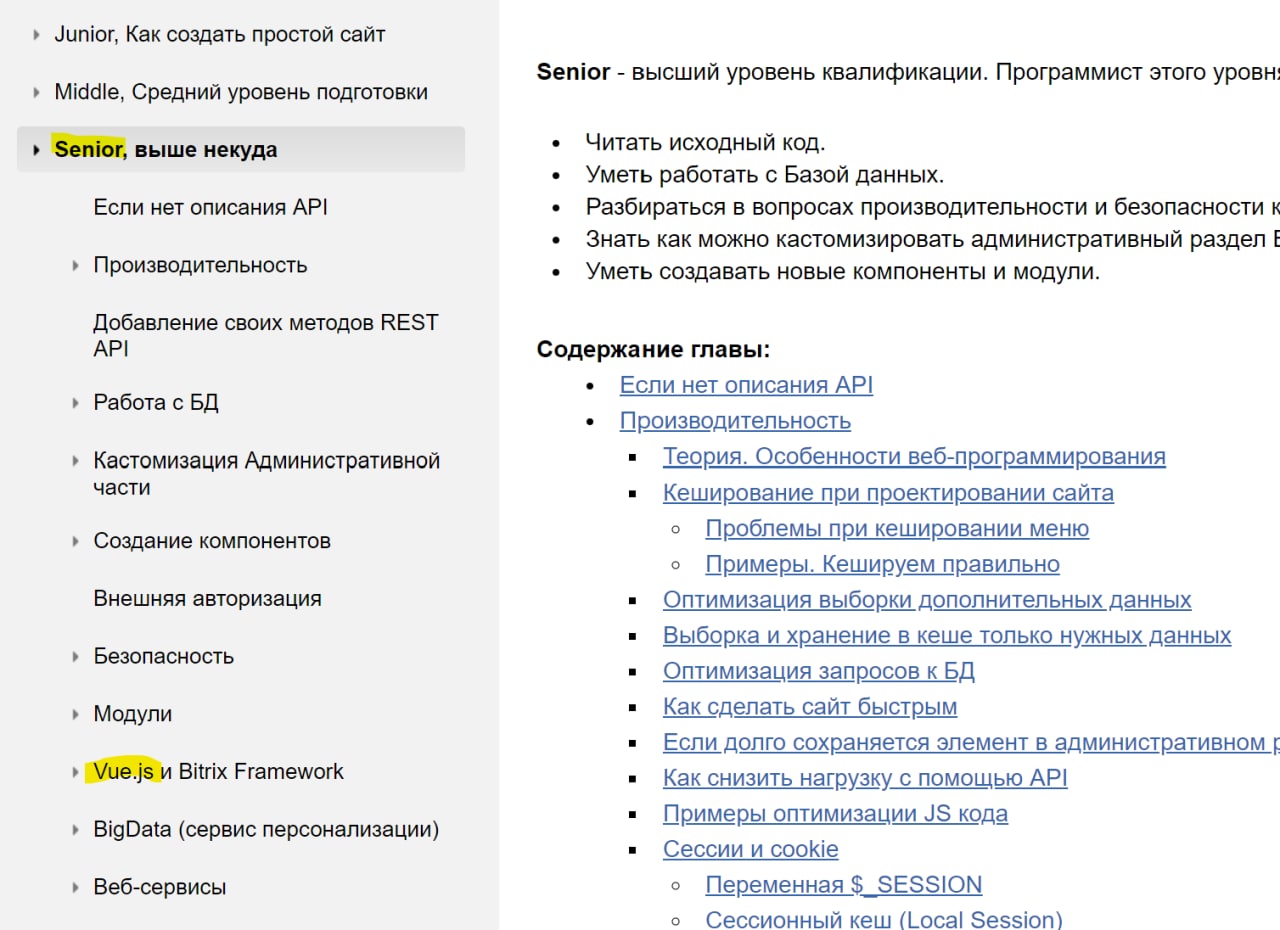Open Если нет описания API in sidebar
The height and width of the screenshot is (930, 1280).
click(210, 207)
